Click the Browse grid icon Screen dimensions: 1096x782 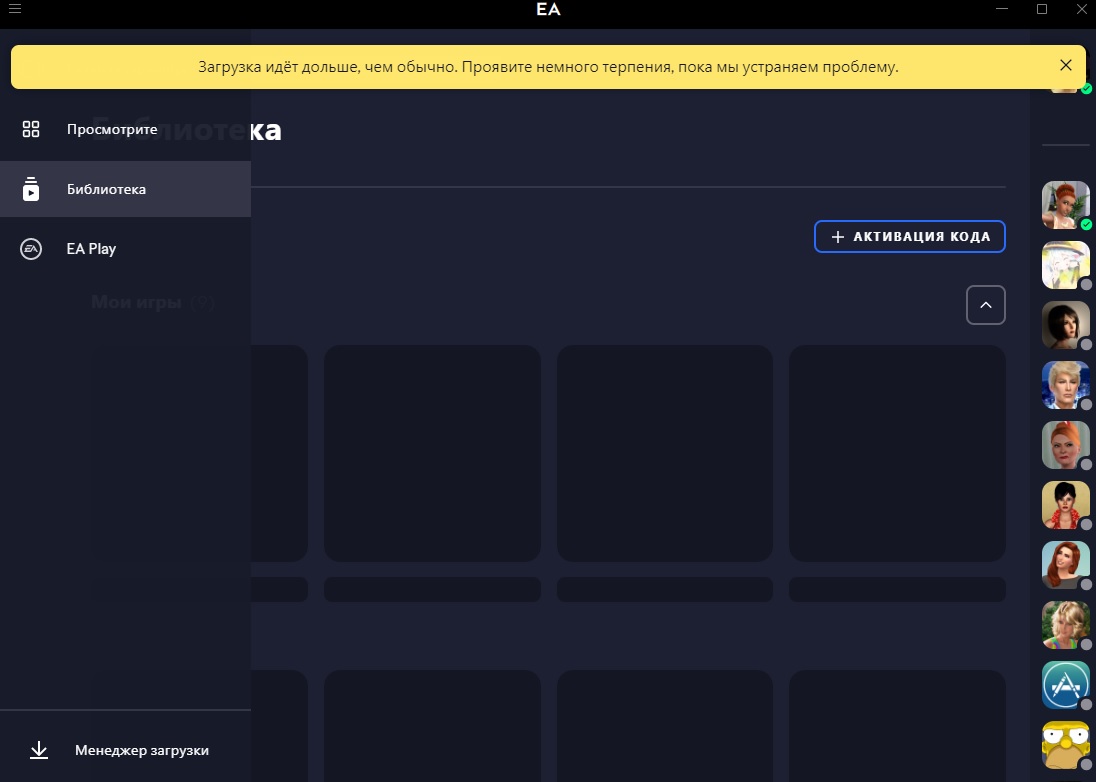[31, 129]
